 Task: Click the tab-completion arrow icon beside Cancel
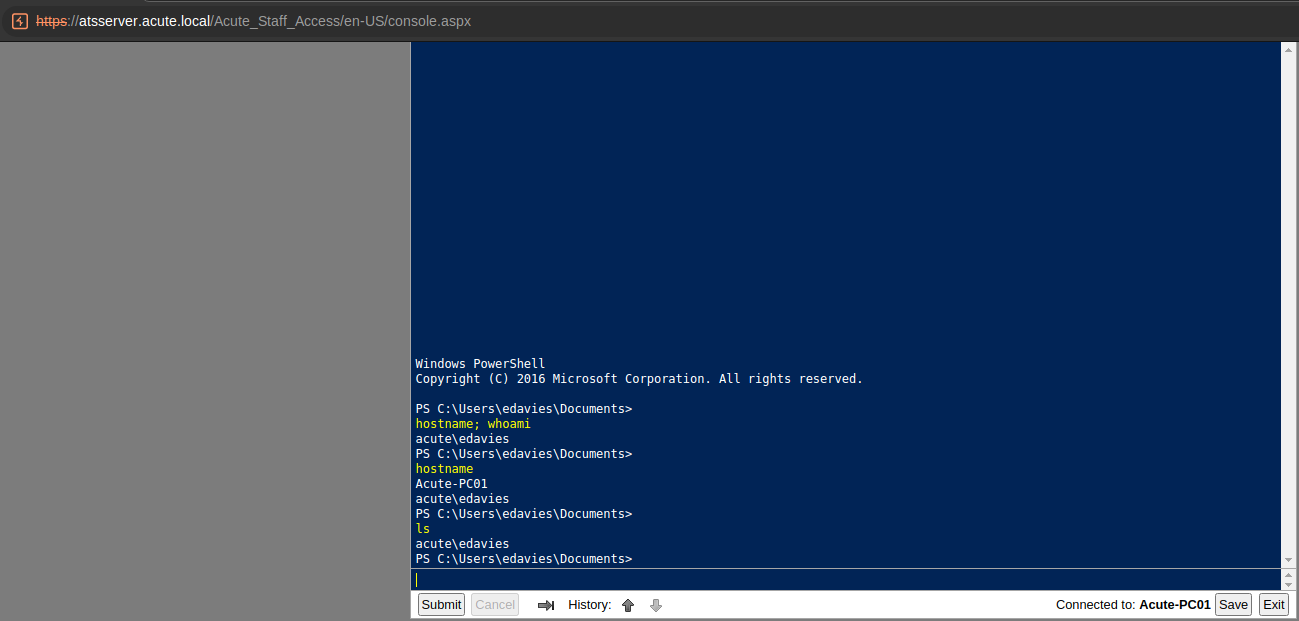pos(546,605)
